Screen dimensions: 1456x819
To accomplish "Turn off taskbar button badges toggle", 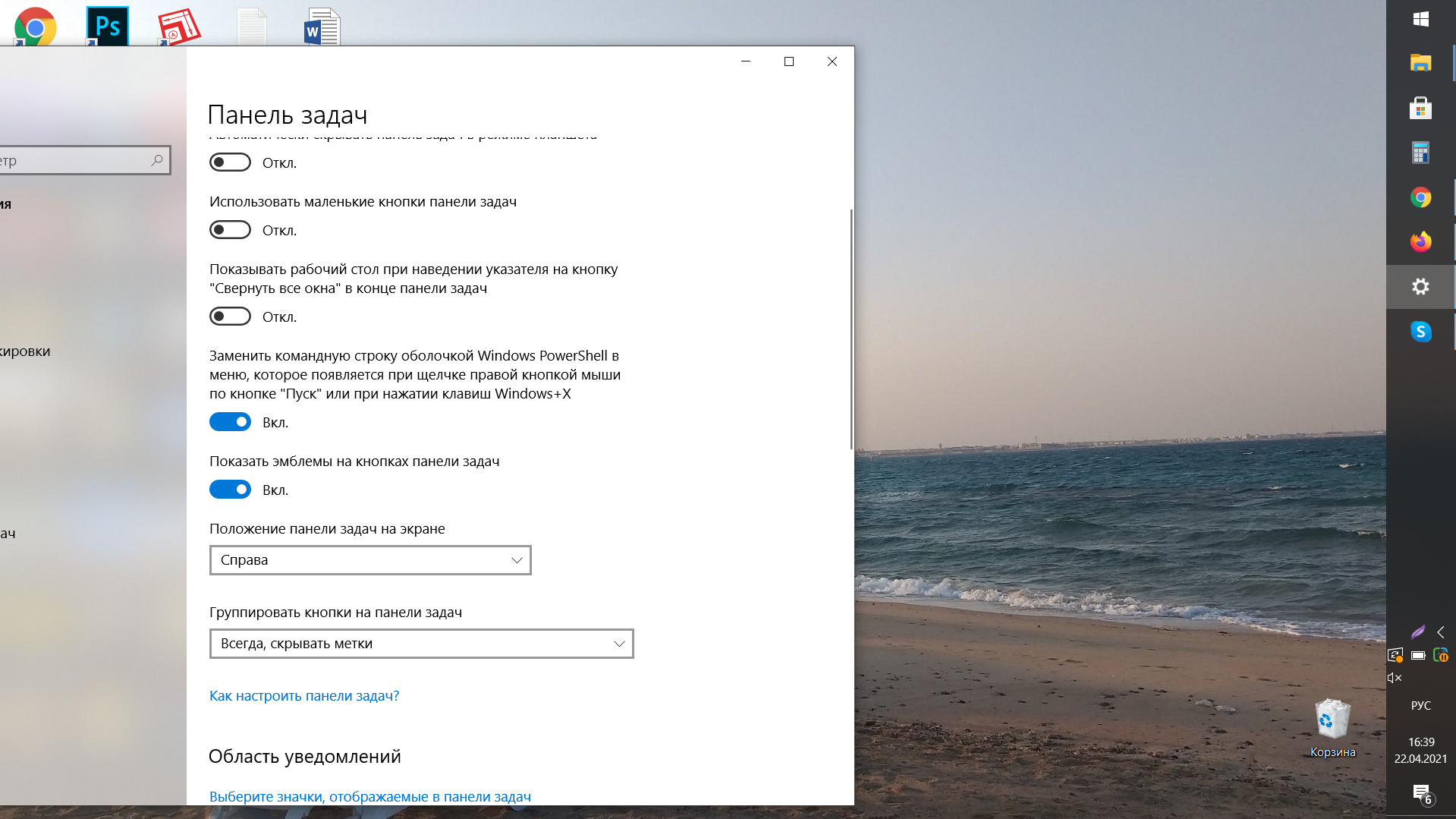I will [x=230, y=490].
